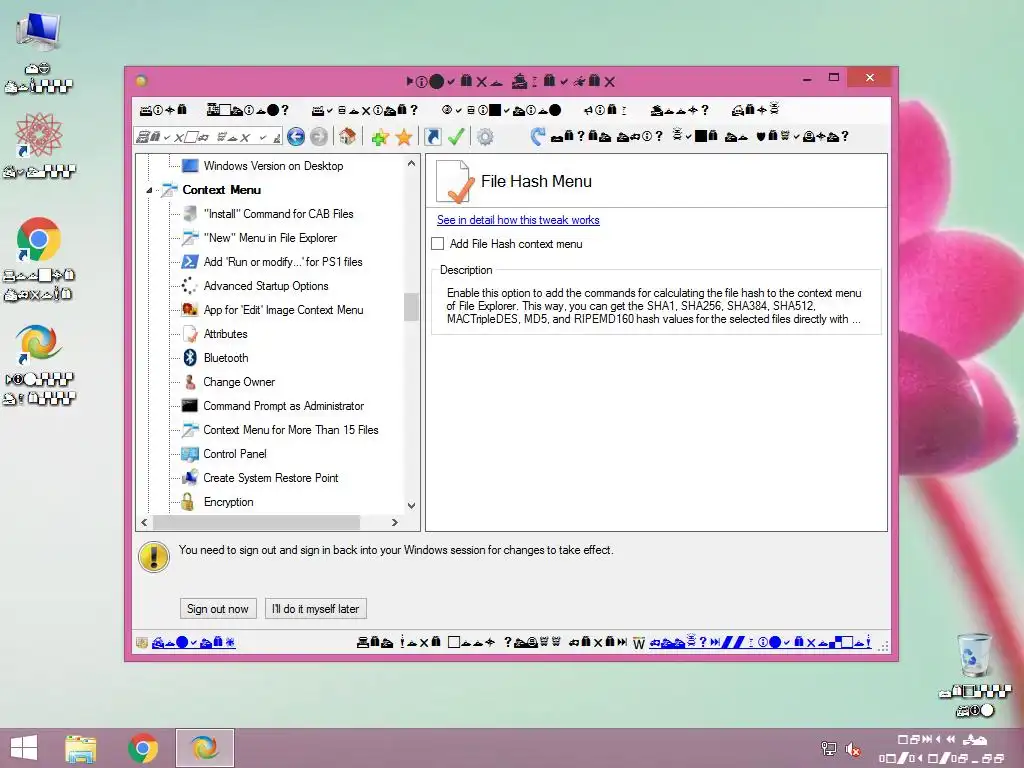
Task: Click the greyed Forward navigation arrow
Action: point(319,136)
